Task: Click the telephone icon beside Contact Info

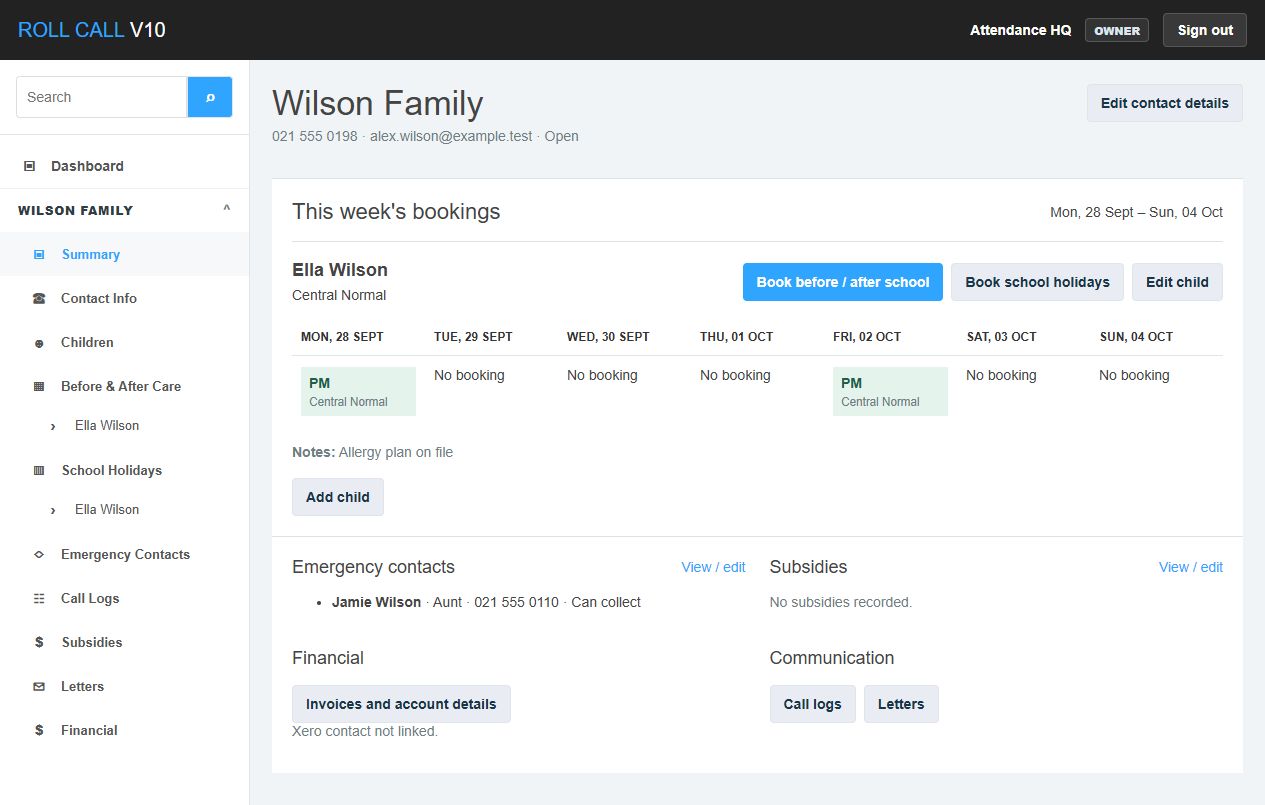Action: click(39, 298)
